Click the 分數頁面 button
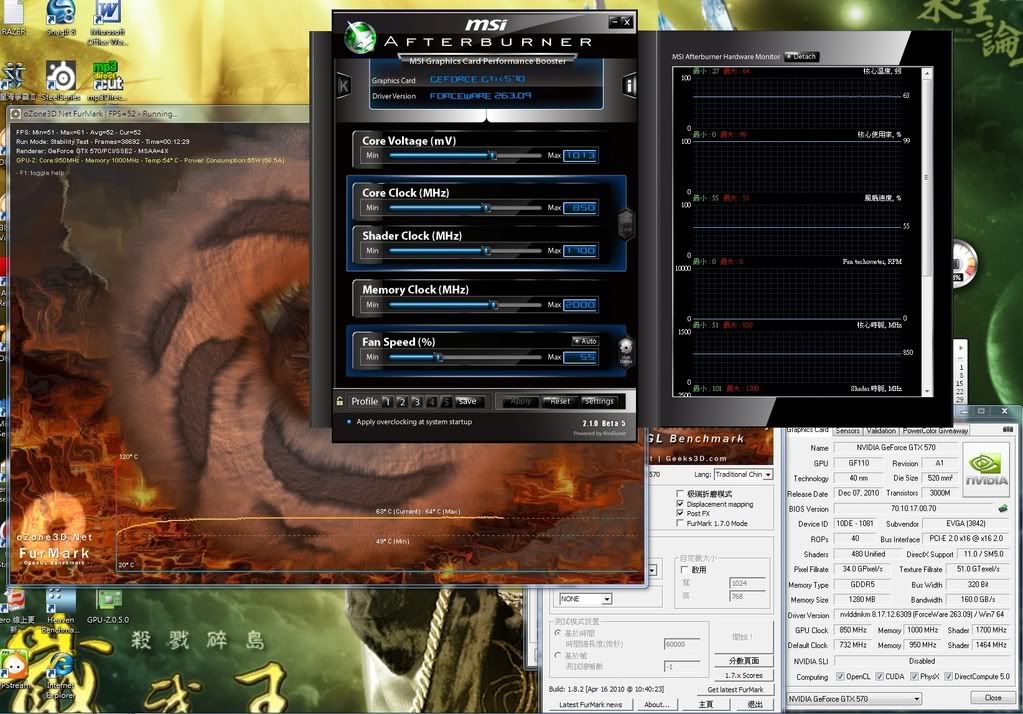The width and height of the screenshot is (1023, 714). point(743,660)
